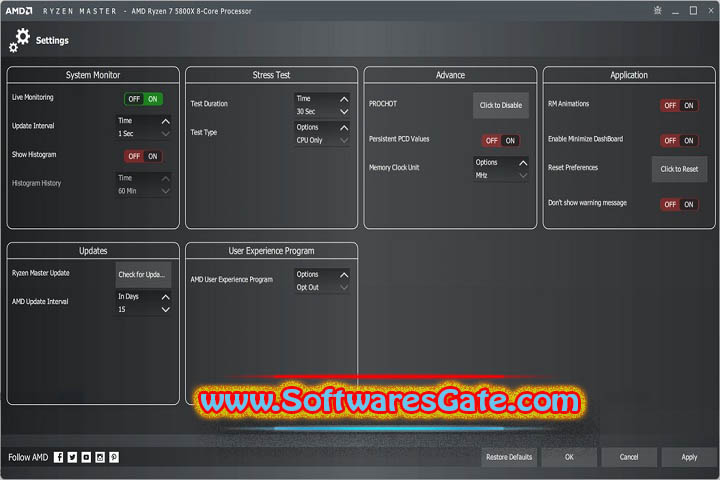Click Check for Update button
Screen dimensions: 720x480
143,275
